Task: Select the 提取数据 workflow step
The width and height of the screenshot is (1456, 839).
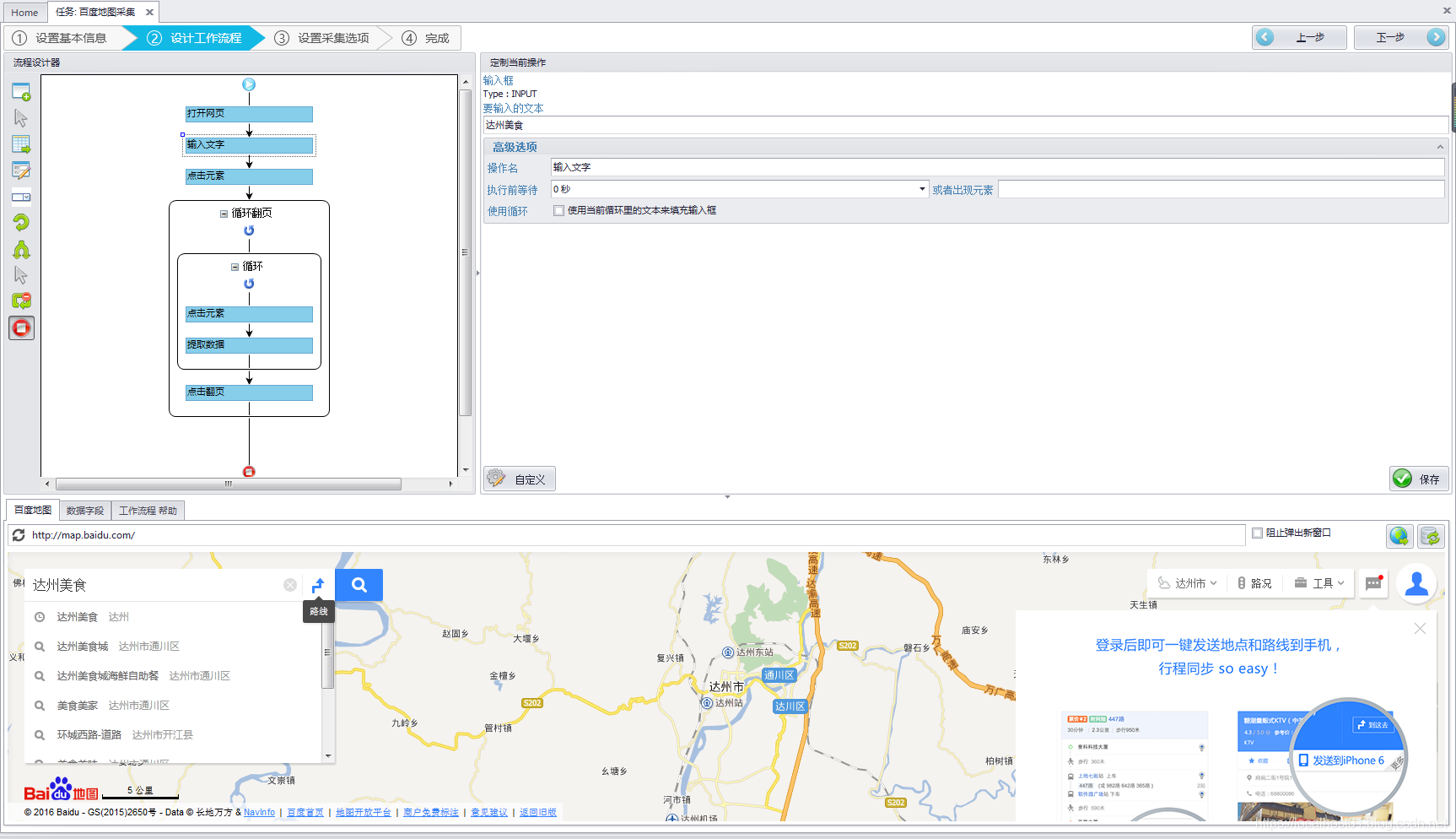Action: coord(249,345)
